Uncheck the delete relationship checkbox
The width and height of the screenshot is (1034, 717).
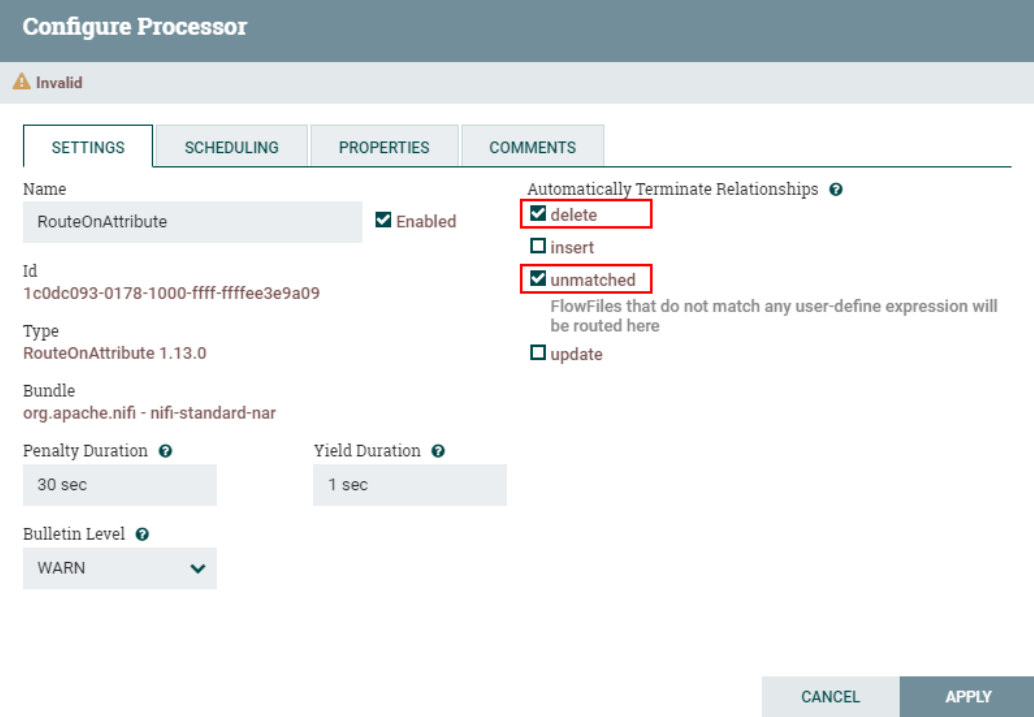click(538, 213)
